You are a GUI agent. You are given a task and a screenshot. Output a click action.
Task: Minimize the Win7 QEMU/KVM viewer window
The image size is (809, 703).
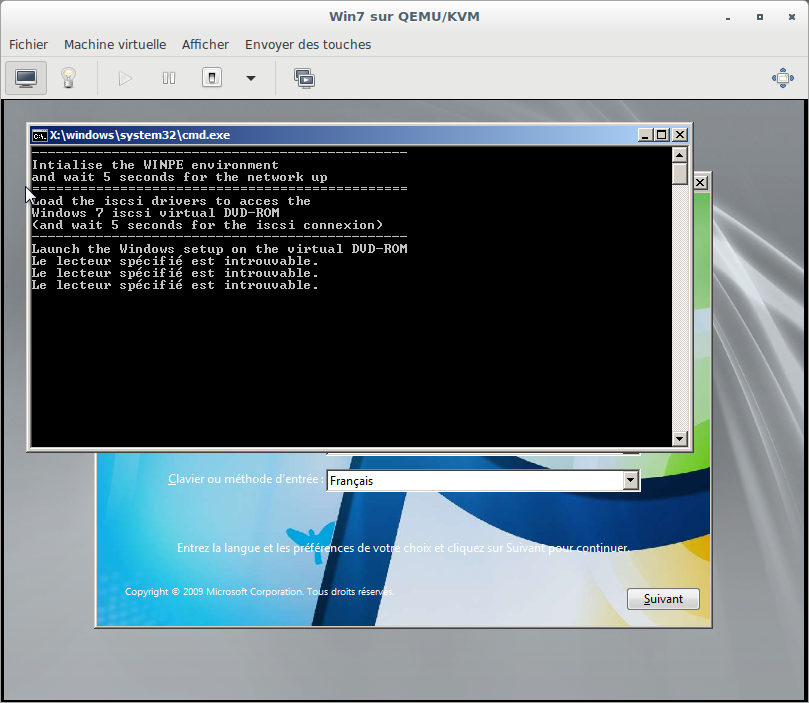click(728, 17)
